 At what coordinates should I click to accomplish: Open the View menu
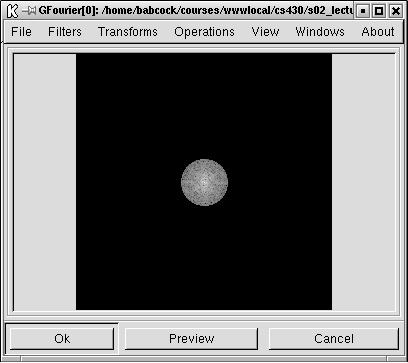point(265,32)
